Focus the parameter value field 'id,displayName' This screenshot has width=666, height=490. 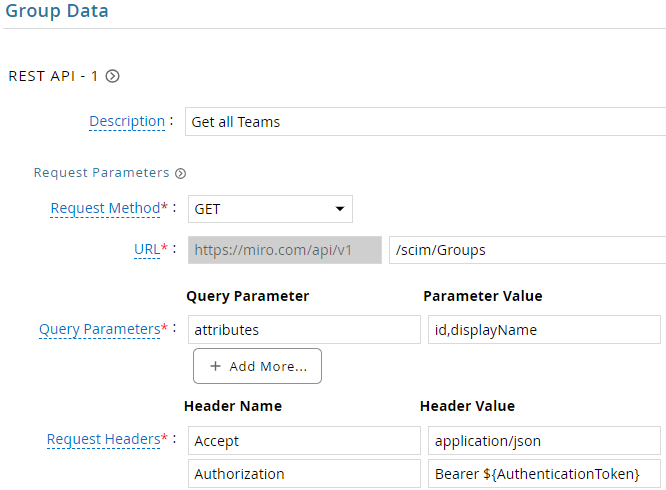pos(544,329)
